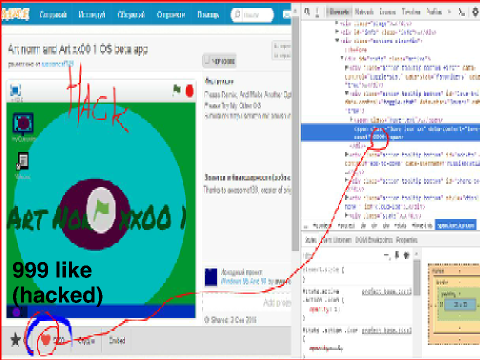
Task: Expand the first action tooltip bottom div node
Action: pyautogui.click(x=347, y=67)
